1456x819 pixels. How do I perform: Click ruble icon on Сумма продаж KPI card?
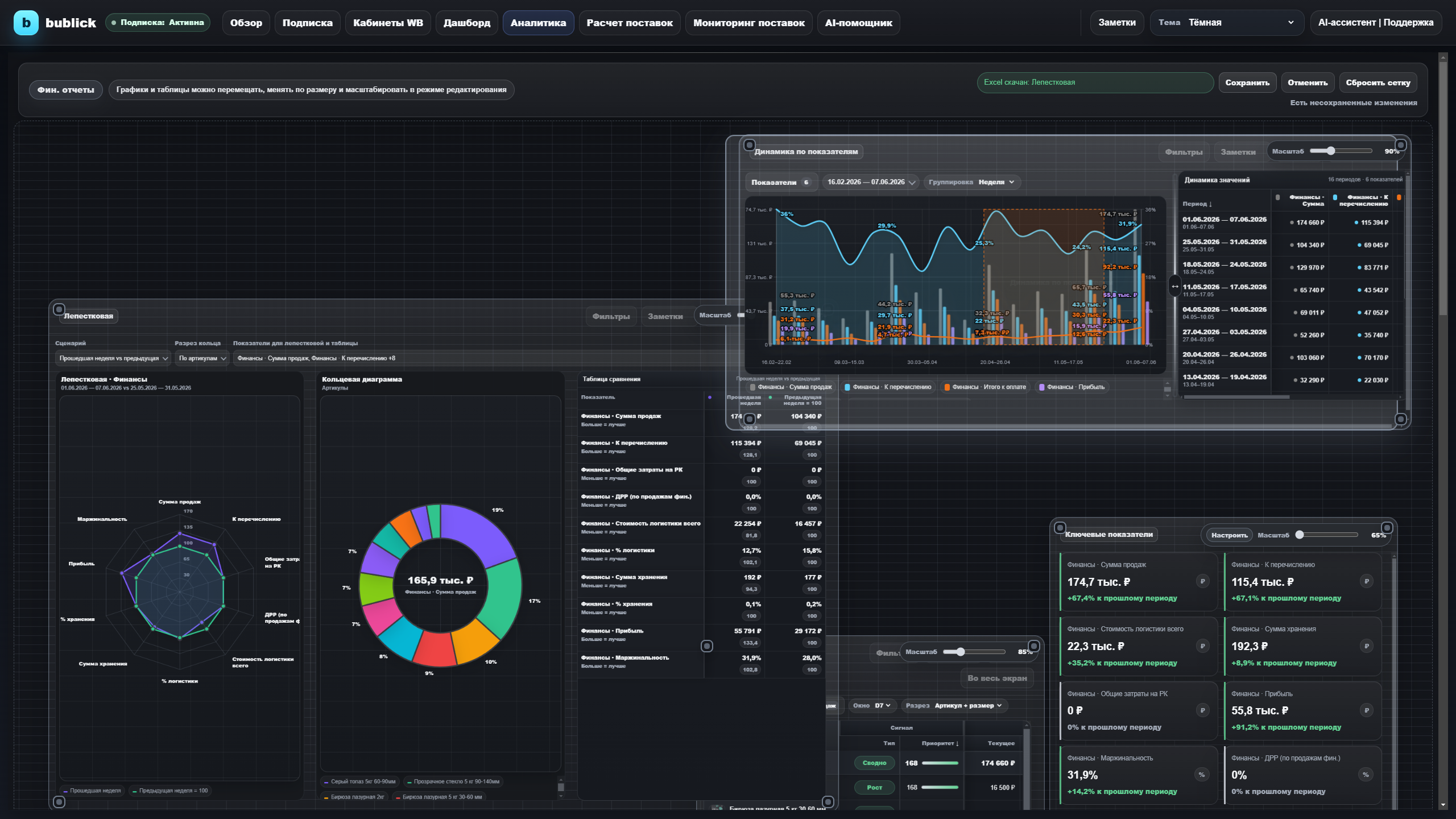click(1202, 581)
